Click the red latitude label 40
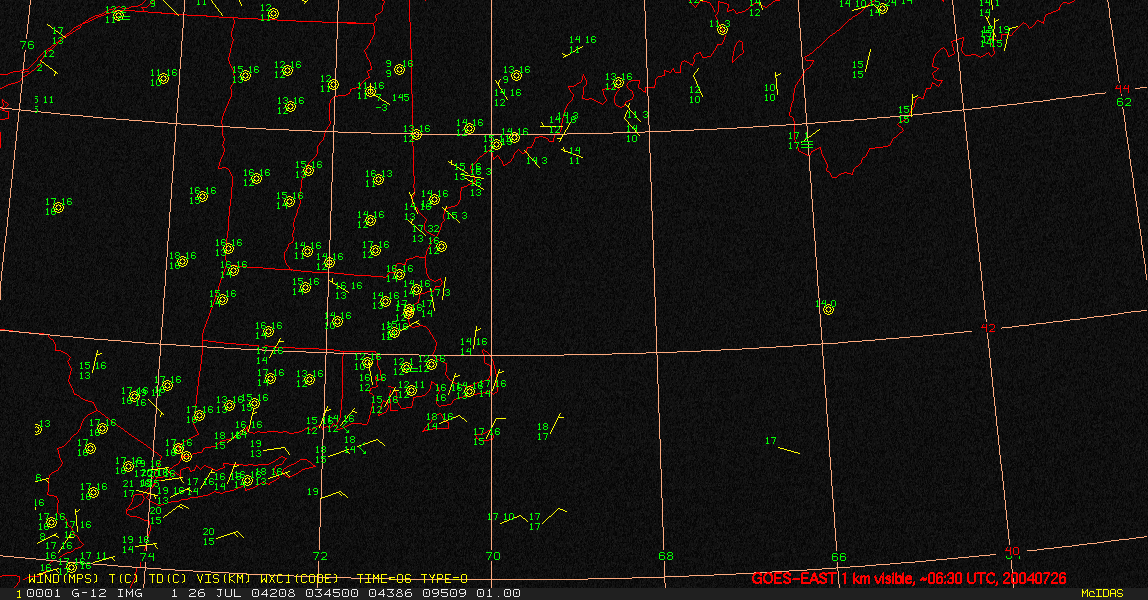Viewport: 1148px width, 600px height. click(x=1012, y=551)
